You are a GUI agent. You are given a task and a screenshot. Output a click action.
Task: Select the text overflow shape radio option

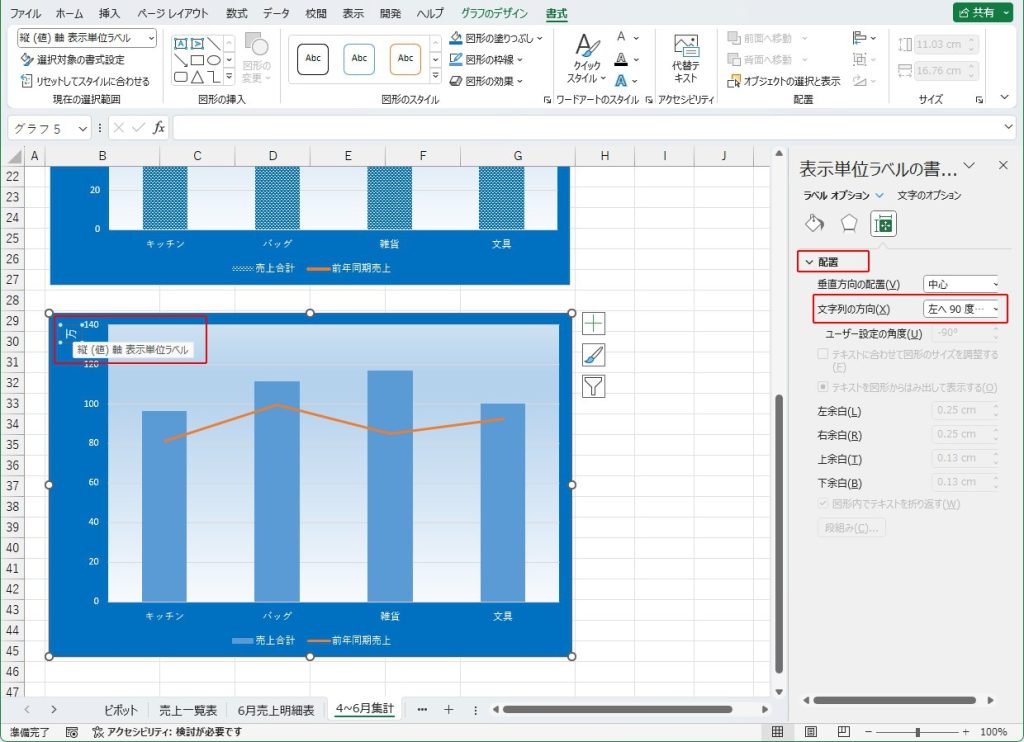coord(823,387)
